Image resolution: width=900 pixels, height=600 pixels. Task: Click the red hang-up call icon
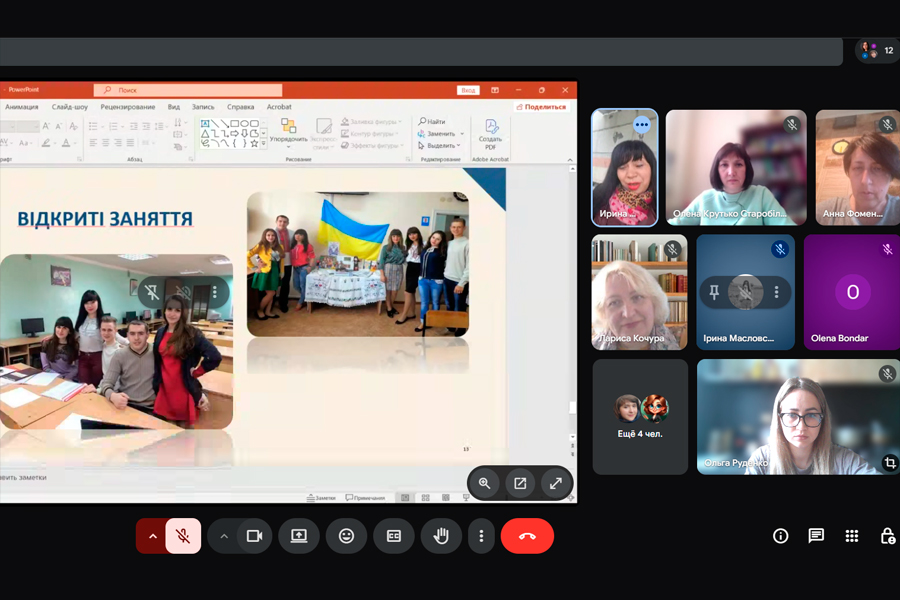(527, 536)
